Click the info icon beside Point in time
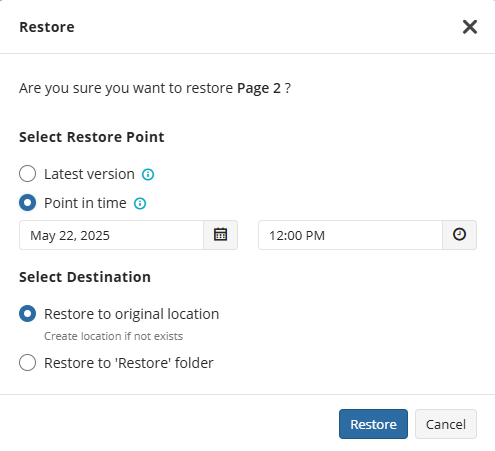The width and height of the screenshot is (495, 451). 140,203
